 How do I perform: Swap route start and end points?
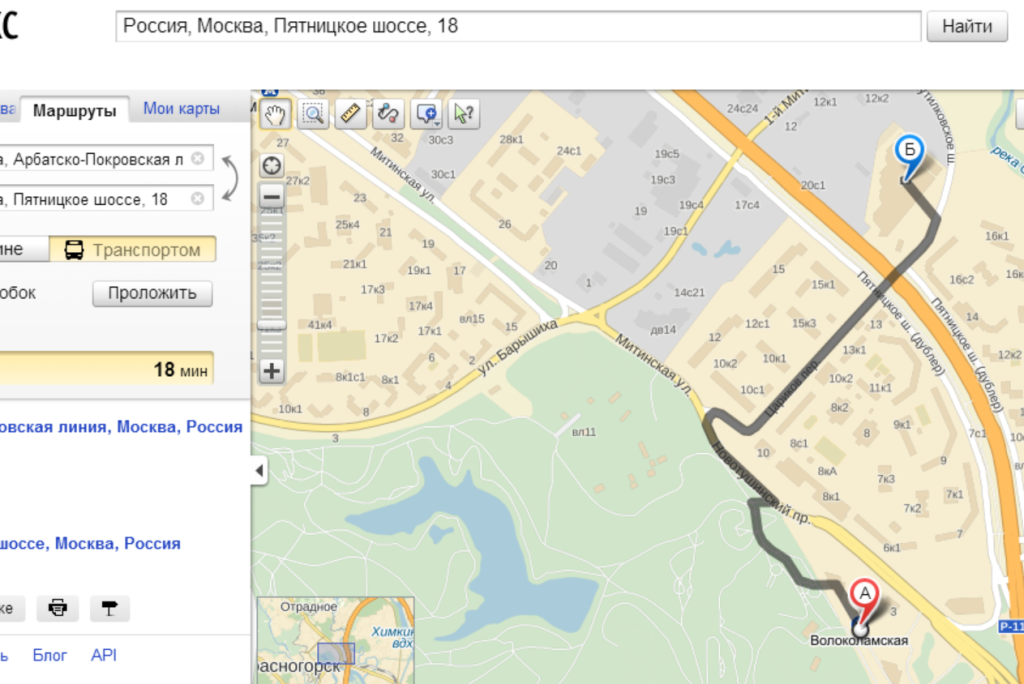click(229, 178)
